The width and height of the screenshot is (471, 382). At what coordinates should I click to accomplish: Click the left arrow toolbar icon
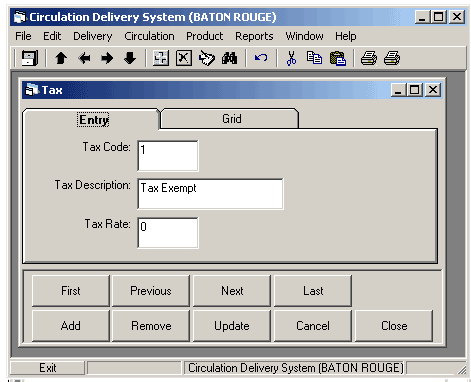(x=84, y=58)
